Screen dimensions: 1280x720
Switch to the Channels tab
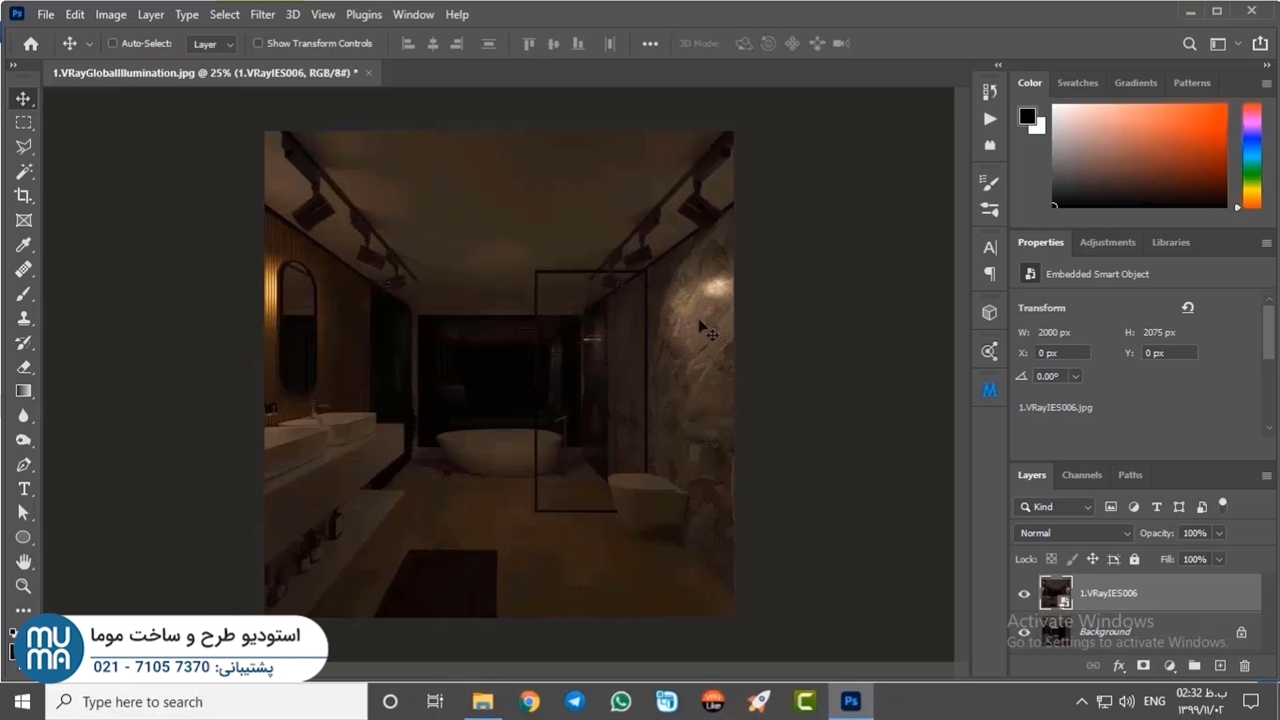1081,475
